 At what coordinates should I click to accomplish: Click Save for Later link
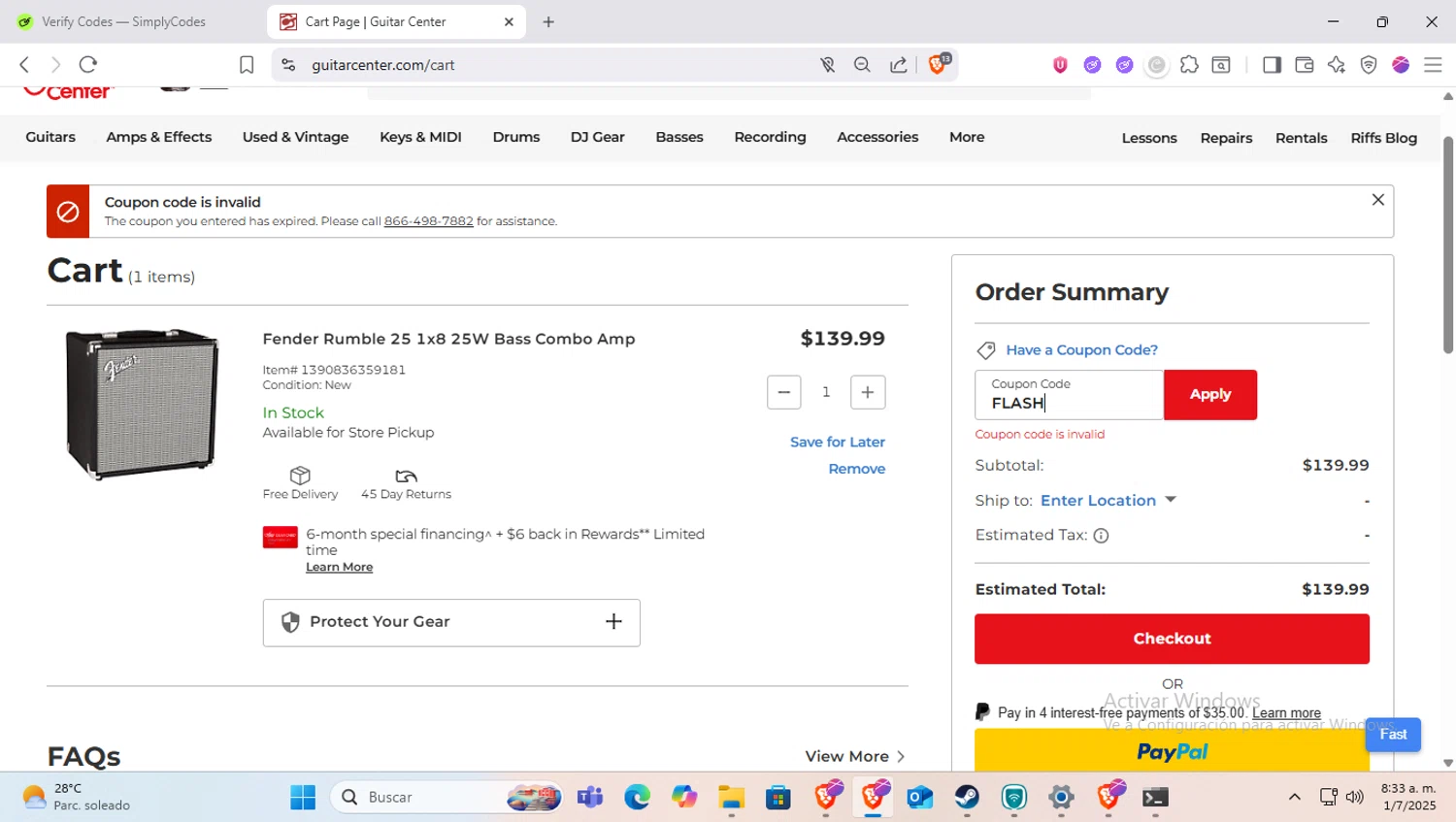[x=838, y=442]
